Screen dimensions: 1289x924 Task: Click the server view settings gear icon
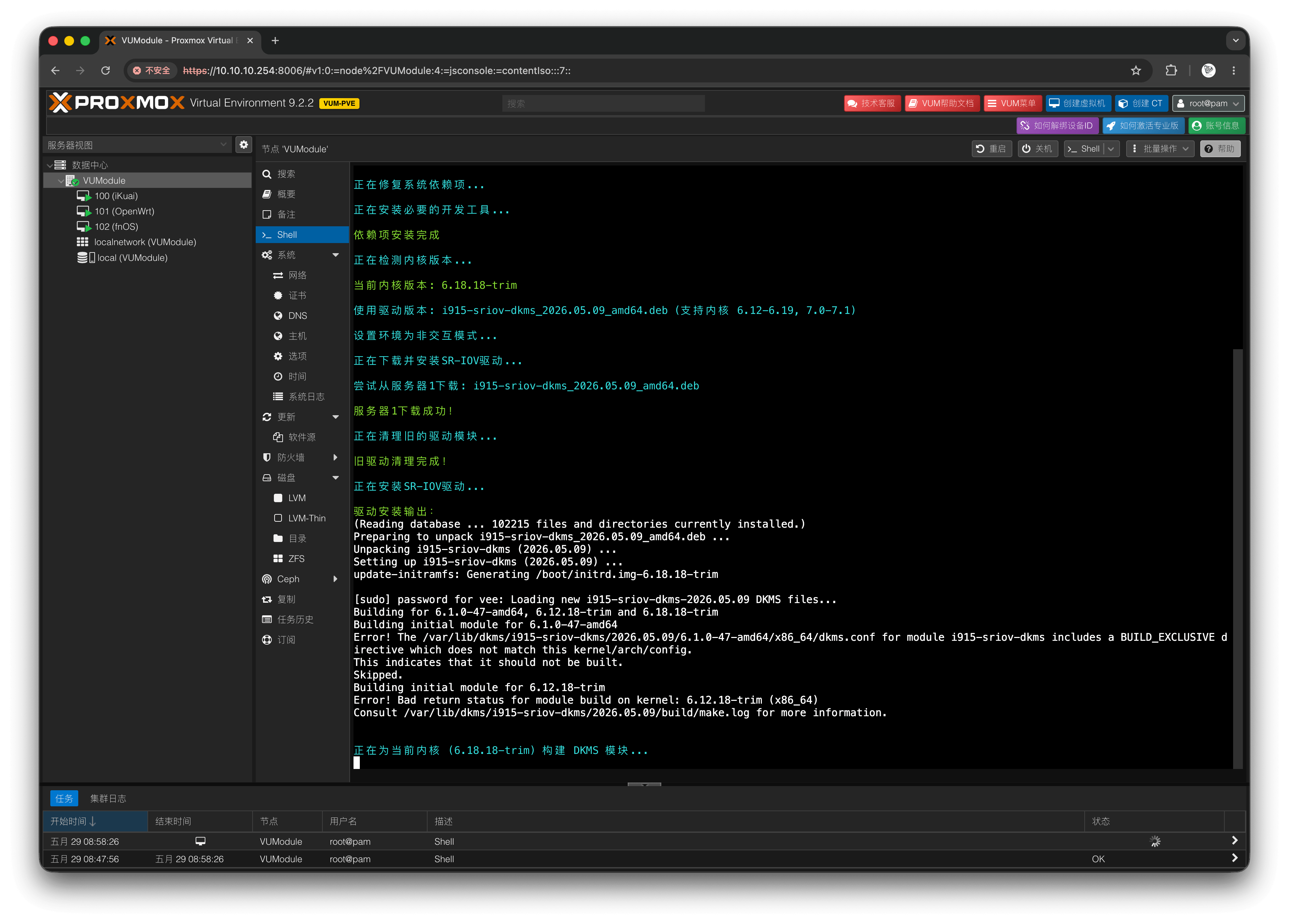point(244,145)
